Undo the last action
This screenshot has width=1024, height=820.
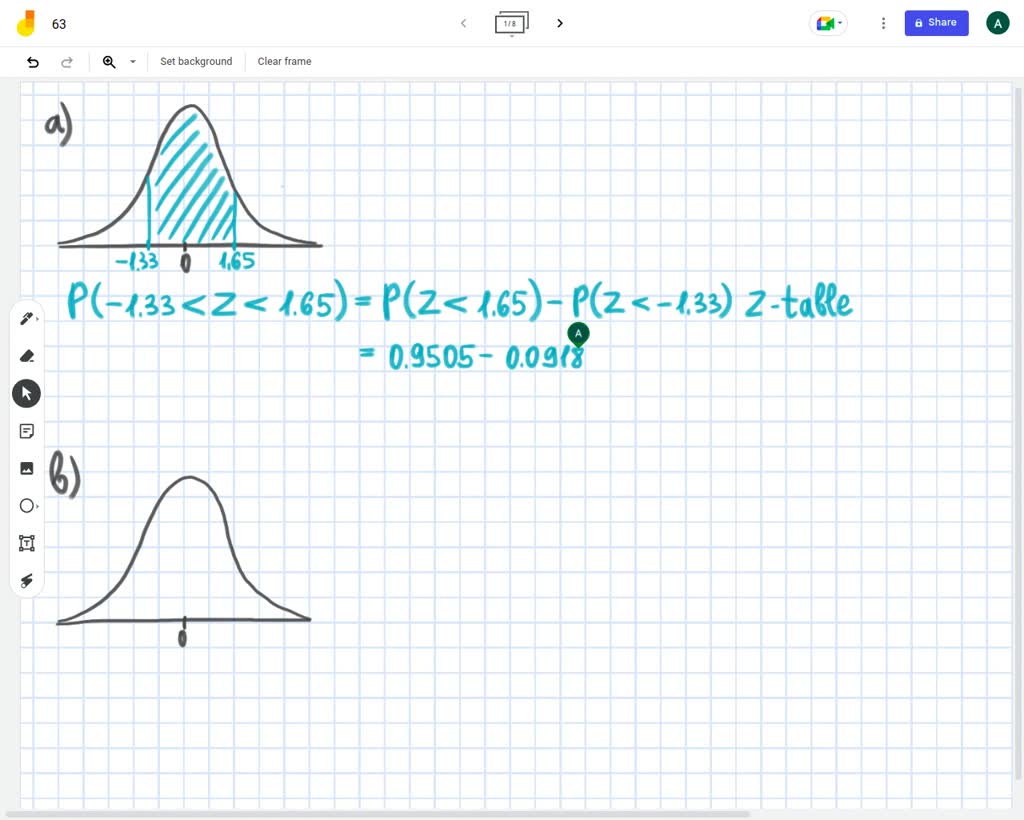pyautogui.click(x=33, y=62)
